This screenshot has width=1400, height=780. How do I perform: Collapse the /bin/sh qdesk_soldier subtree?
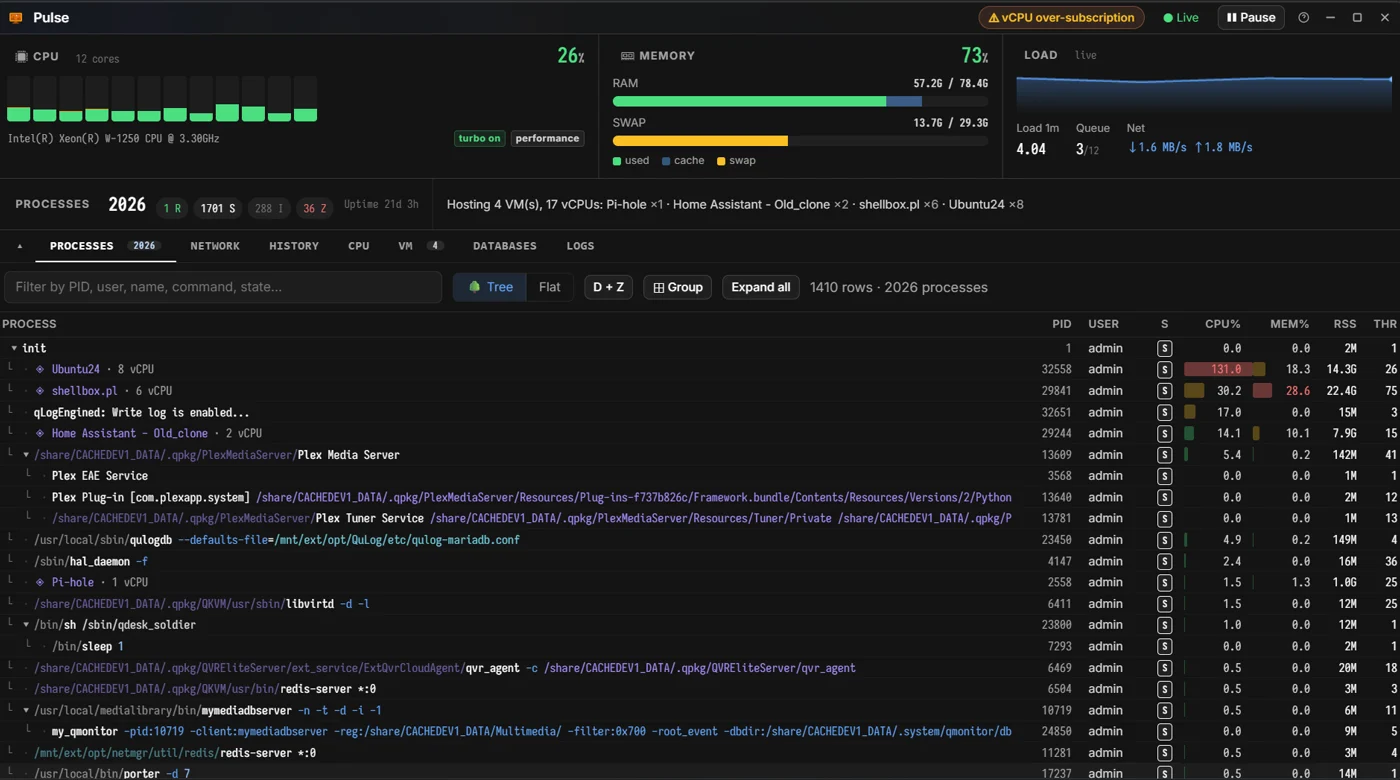pyautogui.click(x=26, y=625)
